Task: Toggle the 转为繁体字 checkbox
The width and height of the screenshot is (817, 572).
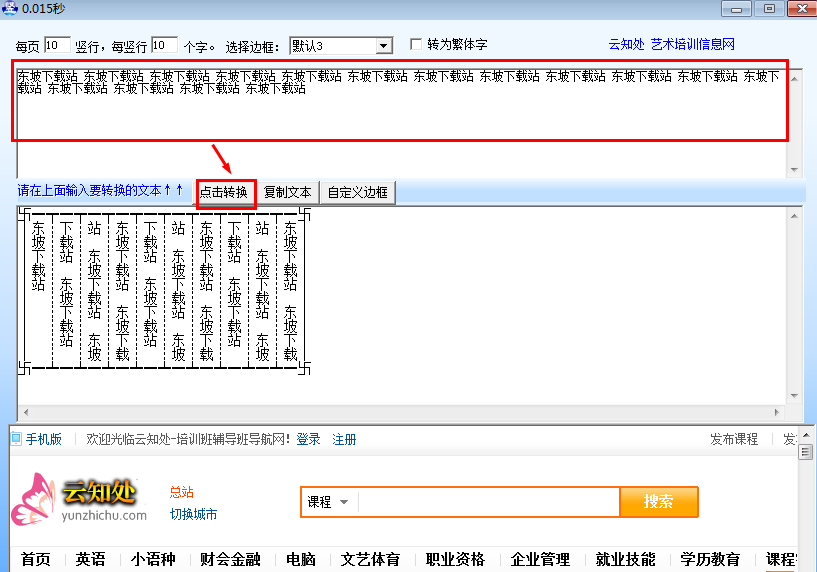Action: [416, 44]
